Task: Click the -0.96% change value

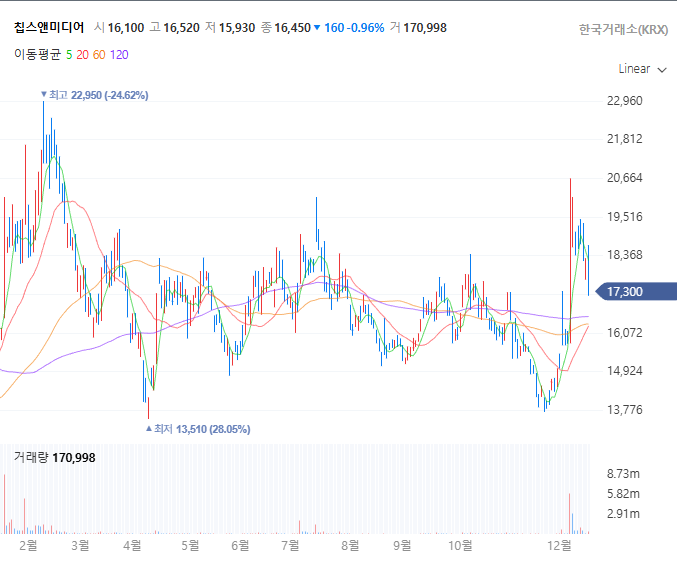Action: pyautogui.click(x=367, y=28)
